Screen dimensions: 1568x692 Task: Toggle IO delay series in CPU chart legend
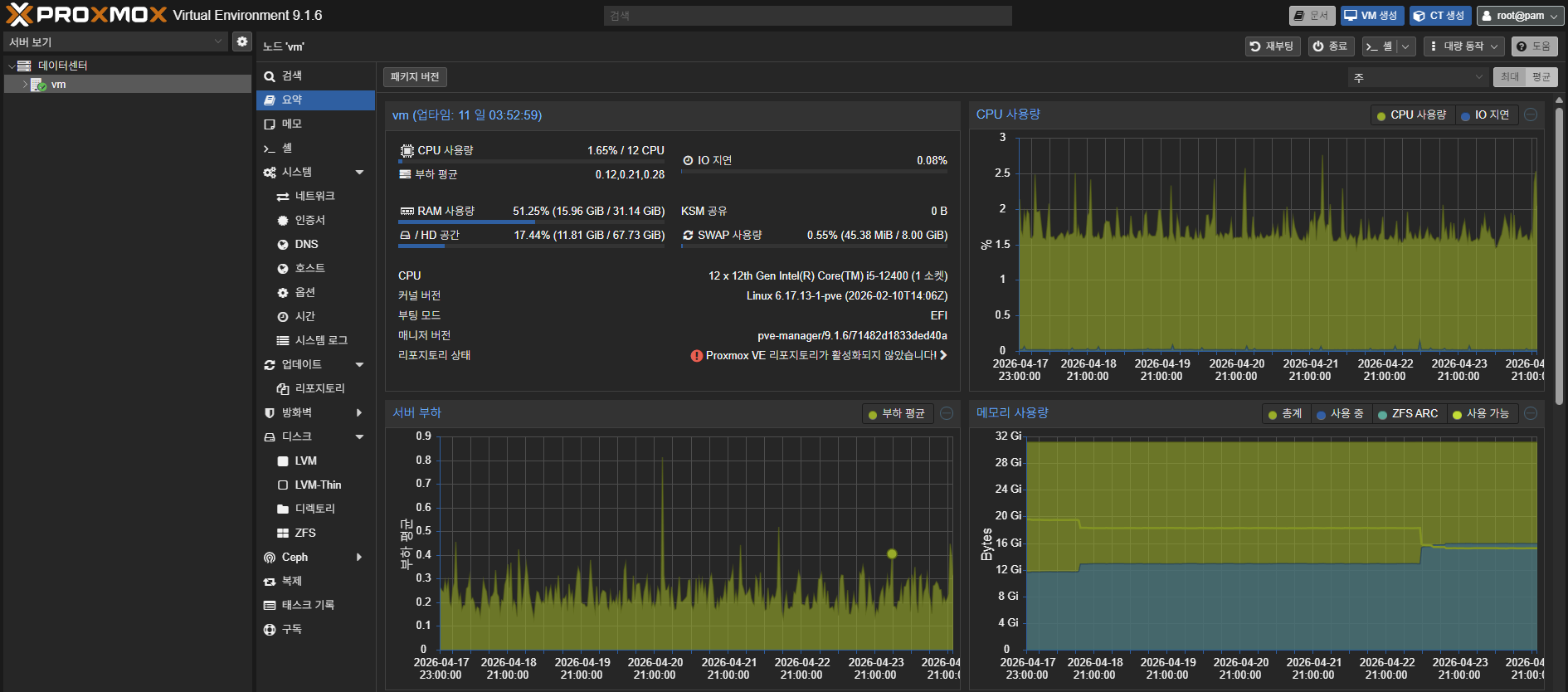(x=1485, y=115)
